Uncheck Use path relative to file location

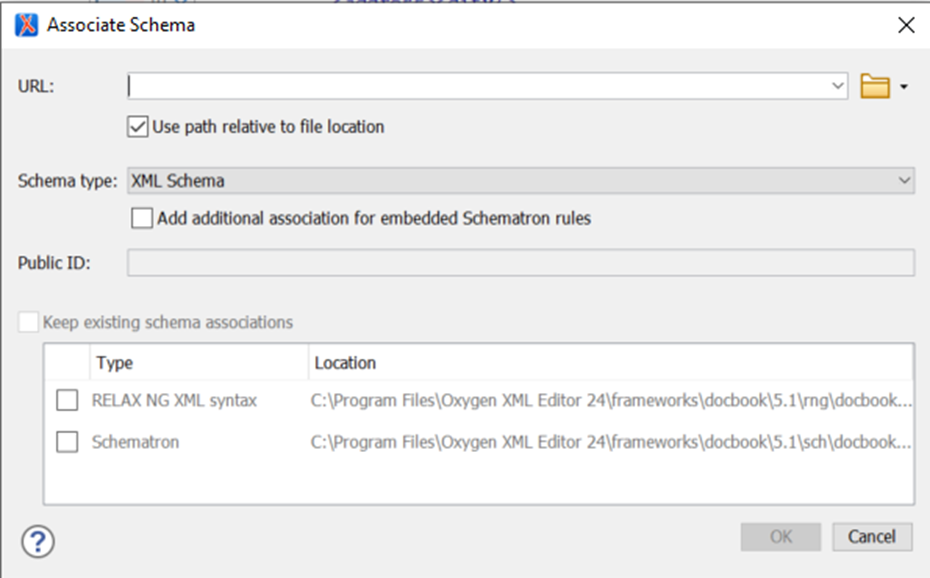(141, 126)
